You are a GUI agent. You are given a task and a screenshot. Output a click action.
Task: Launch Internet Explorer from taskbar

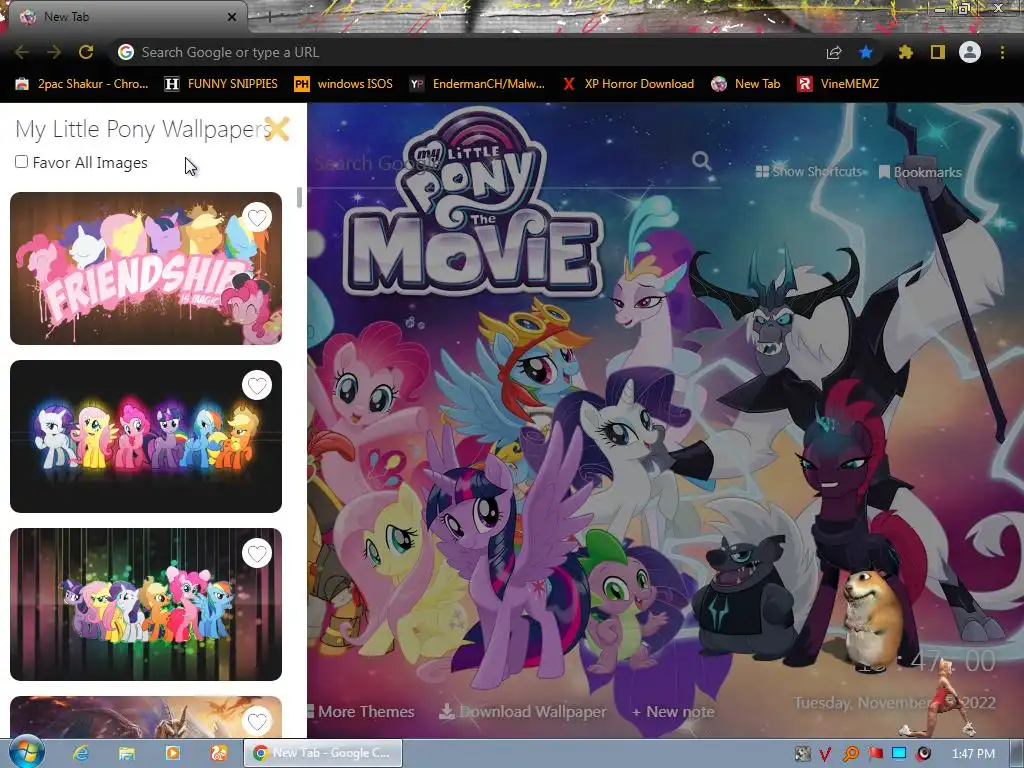pos(81,754)
